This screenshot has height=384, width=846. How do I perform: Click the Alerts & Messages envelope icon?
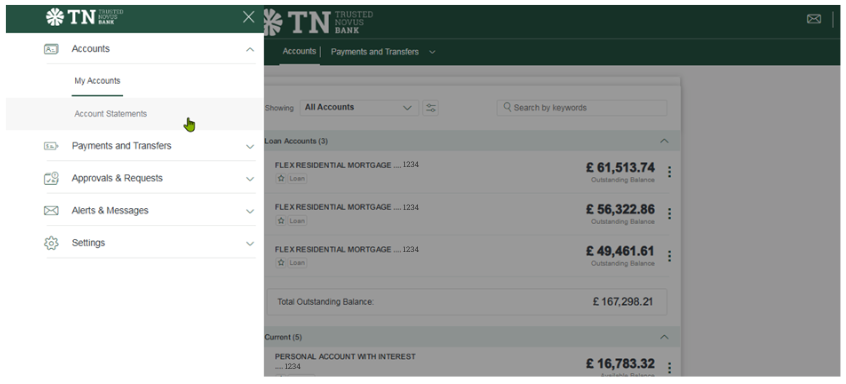[x=51, y=211]
